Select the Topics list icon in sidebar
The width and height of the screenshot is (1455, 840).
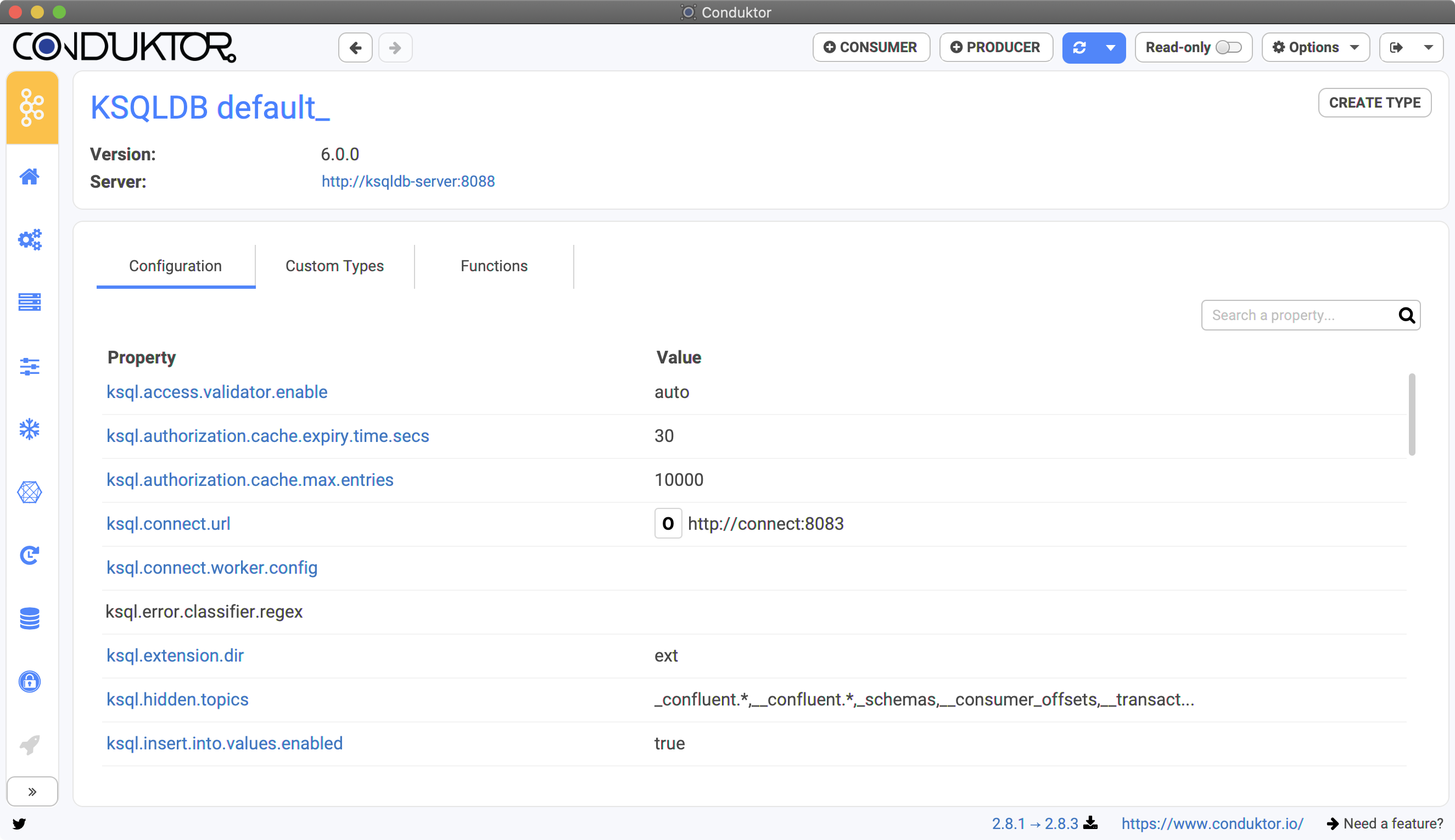[29, 303]
